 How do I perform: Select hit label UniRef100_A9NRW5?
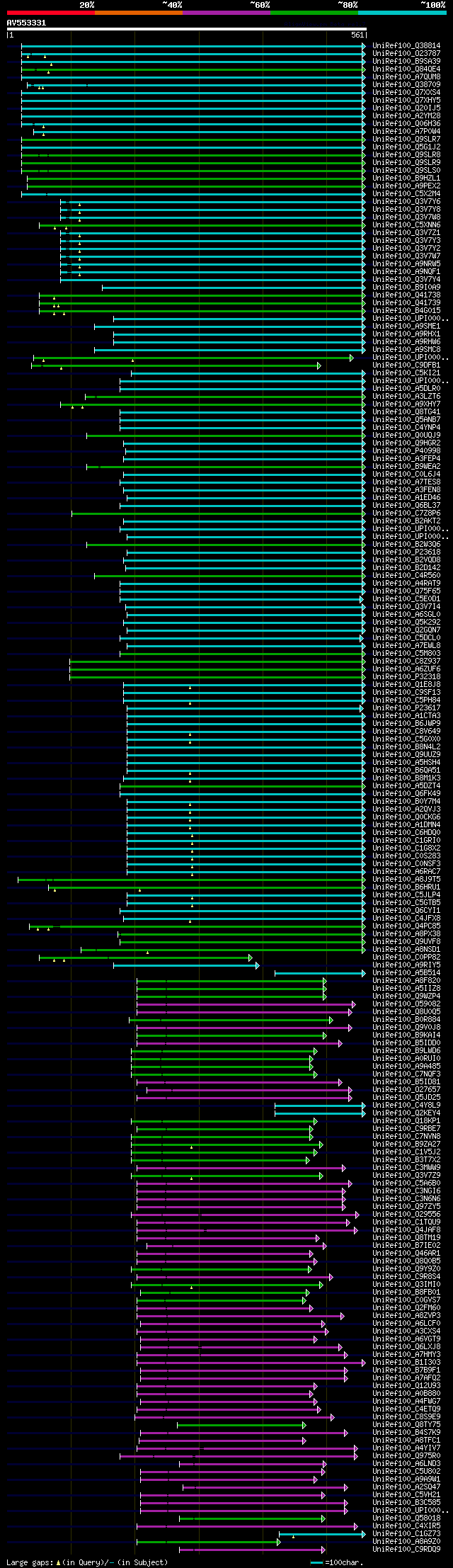pos(406,264)
